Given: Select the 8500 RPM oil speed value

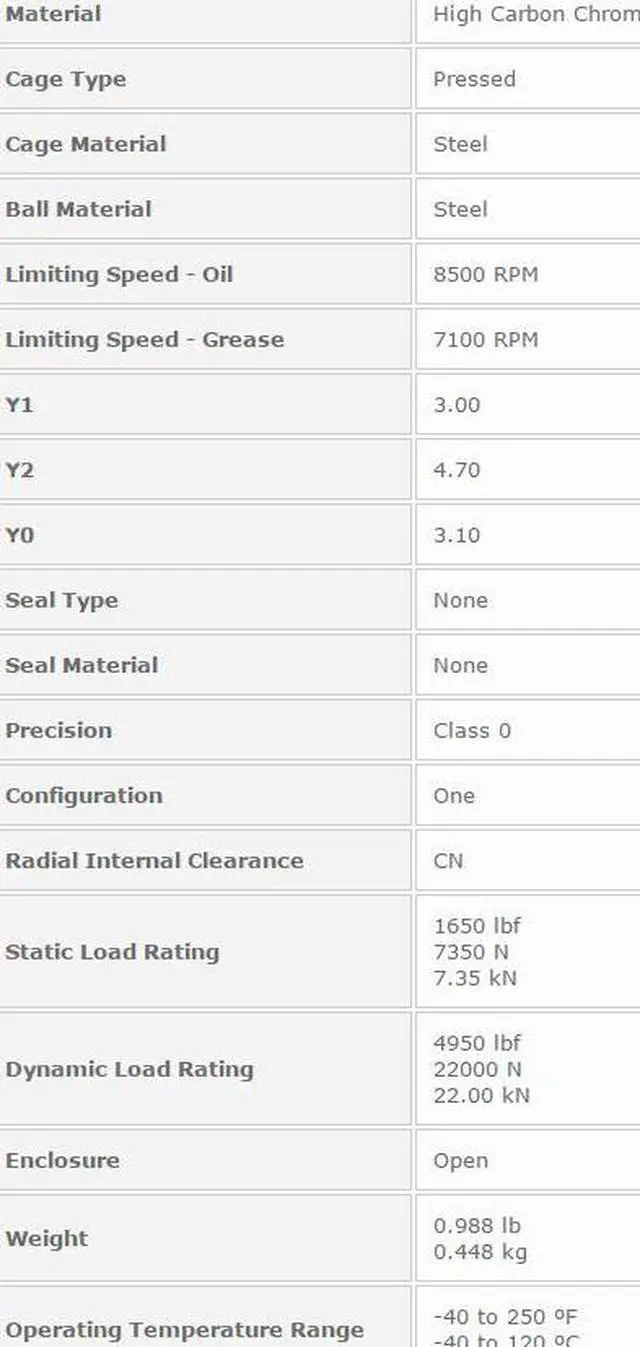Looking at the screenshot, I should [x=485, y=275].
